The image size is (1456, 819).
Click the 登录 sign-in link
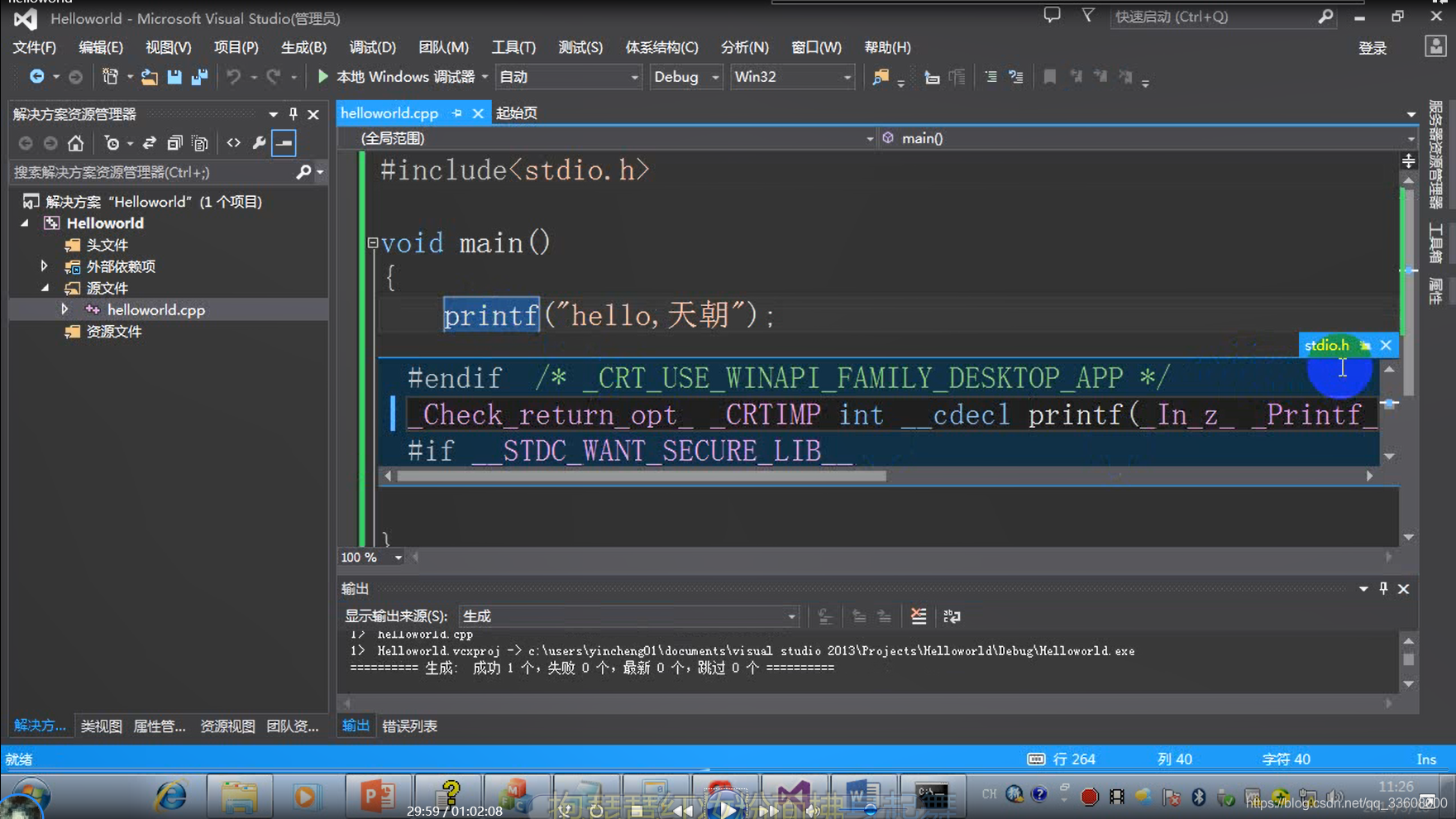[x=1372, y=48]
